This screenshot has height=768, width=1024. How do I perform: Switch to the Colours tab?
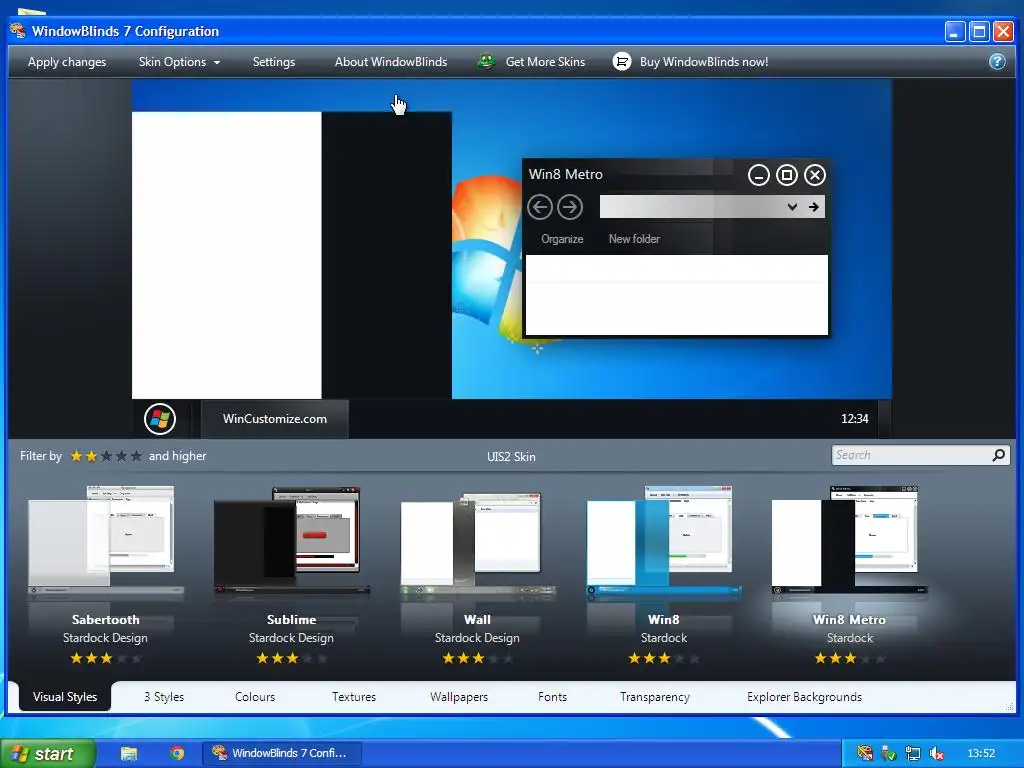[255, 697]
